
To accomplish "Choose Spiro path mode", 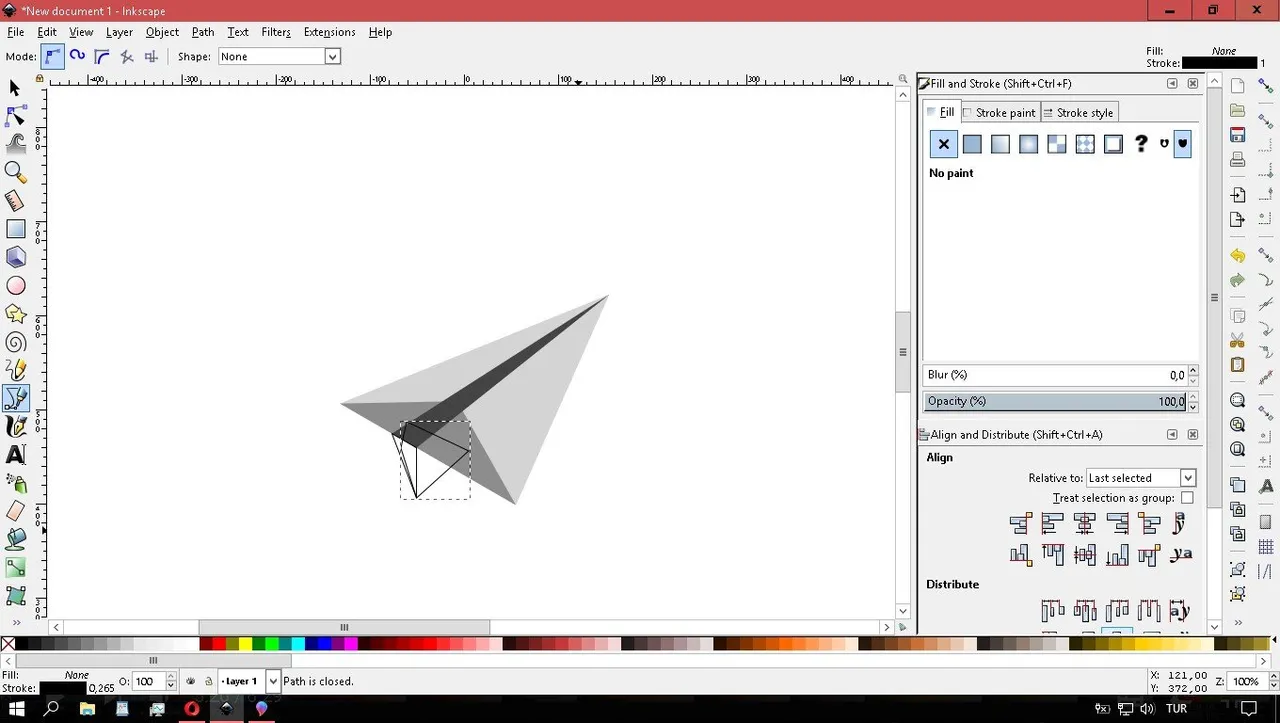I will pos(77,57).
